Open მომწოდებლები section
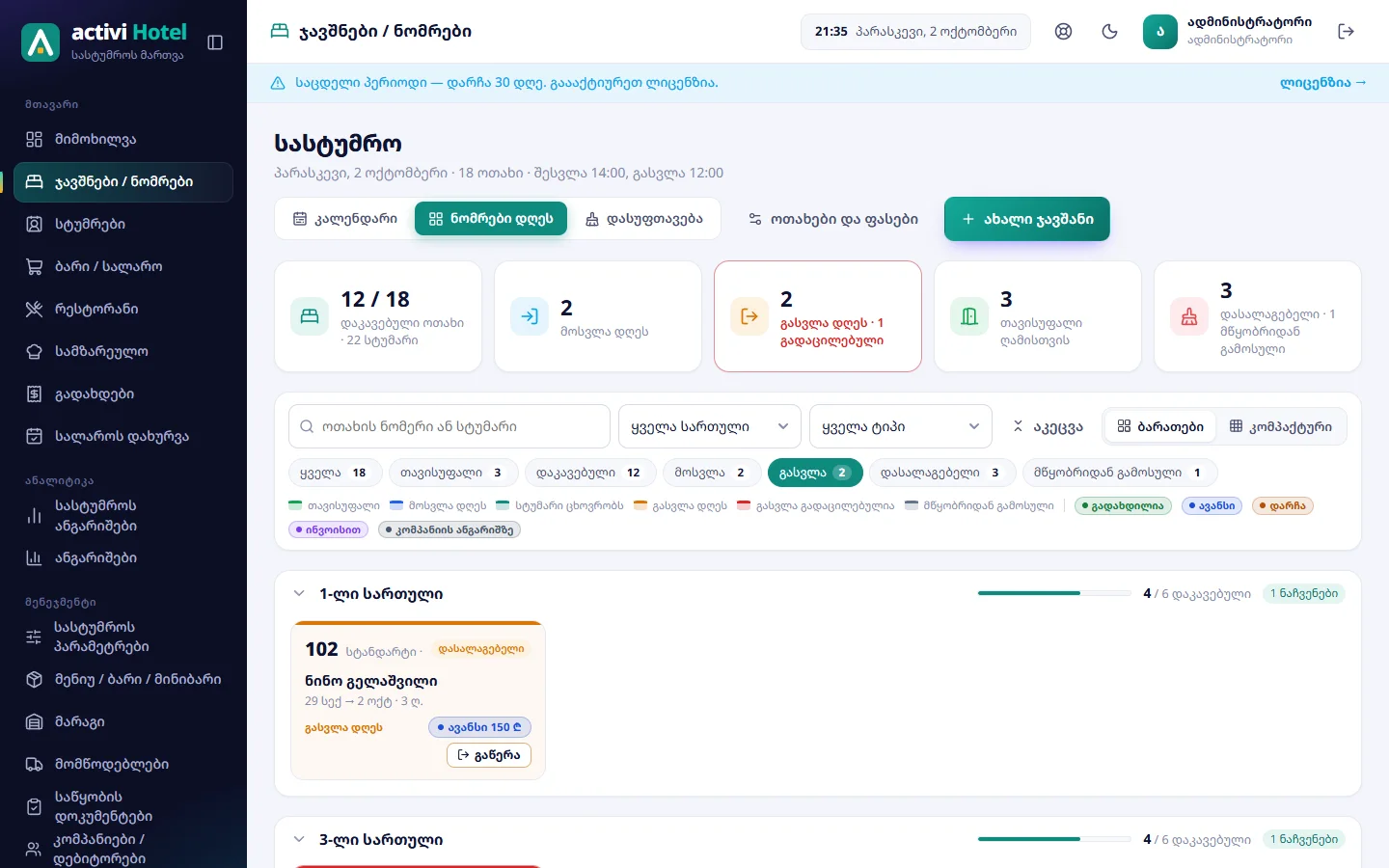This screenshot has height=868, width=1389. tap(123, 764)
